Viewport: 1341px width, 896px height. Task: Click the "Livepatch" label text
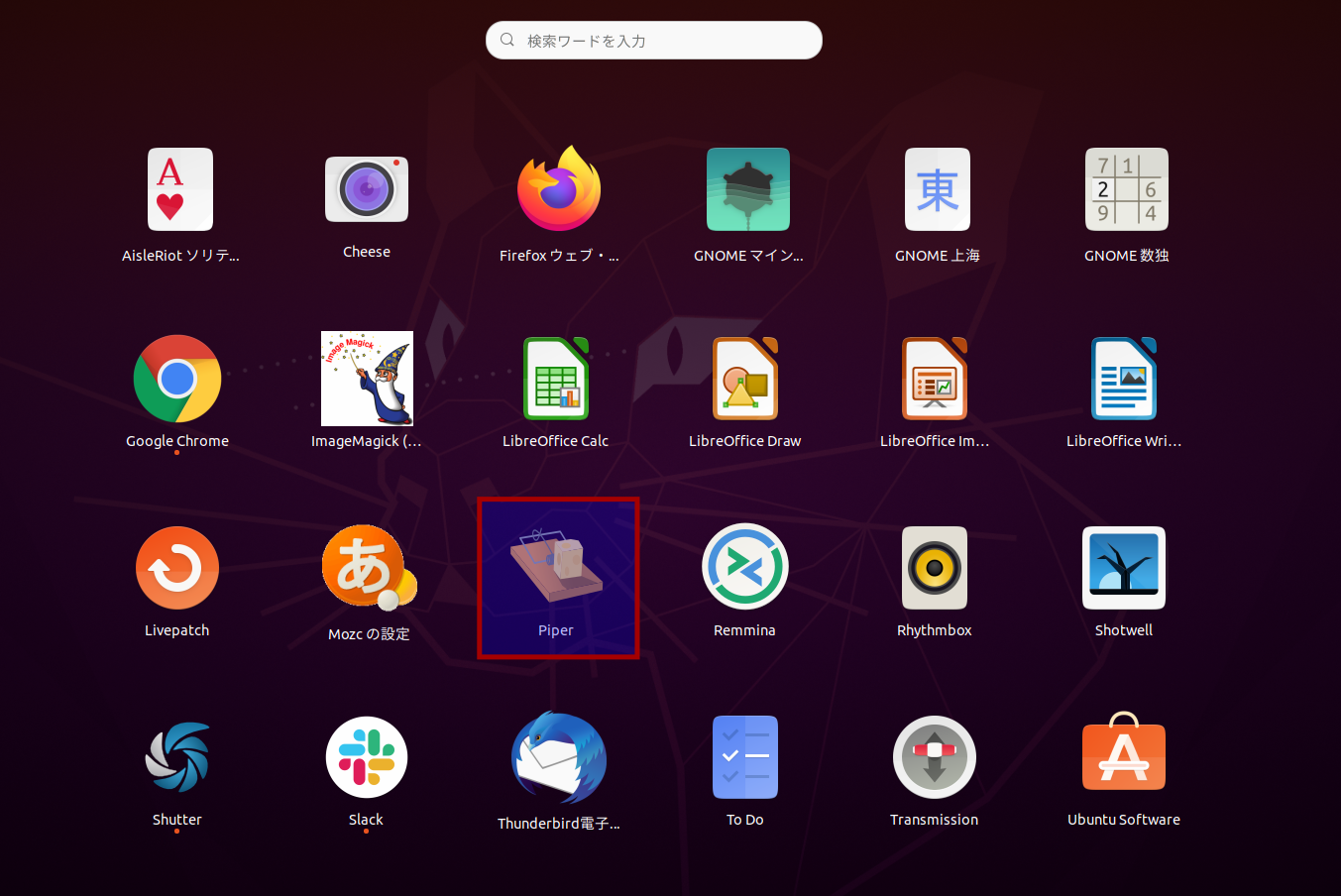(x=177, y=630)
